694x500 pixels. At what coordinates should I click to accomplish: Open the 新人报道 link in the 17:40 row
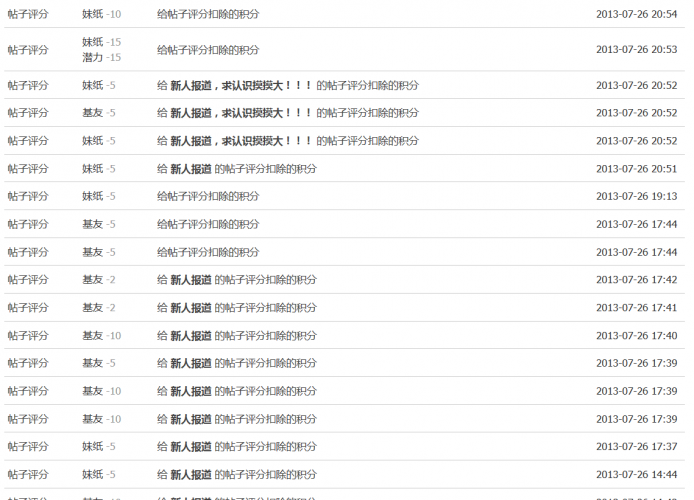(x=190, y=336)
